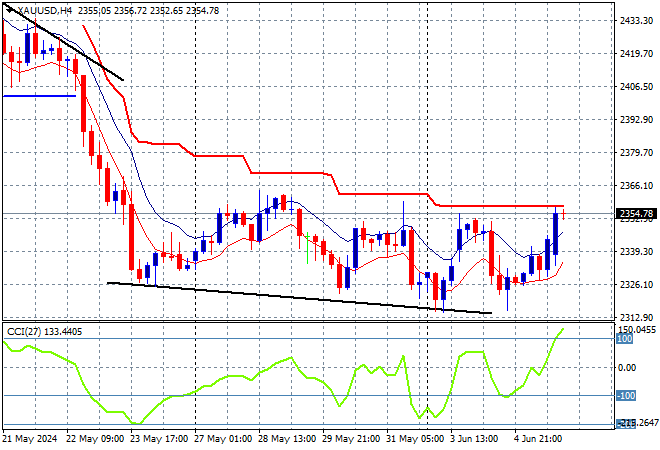Select the current price tag 2354.78

pos(636,214)
